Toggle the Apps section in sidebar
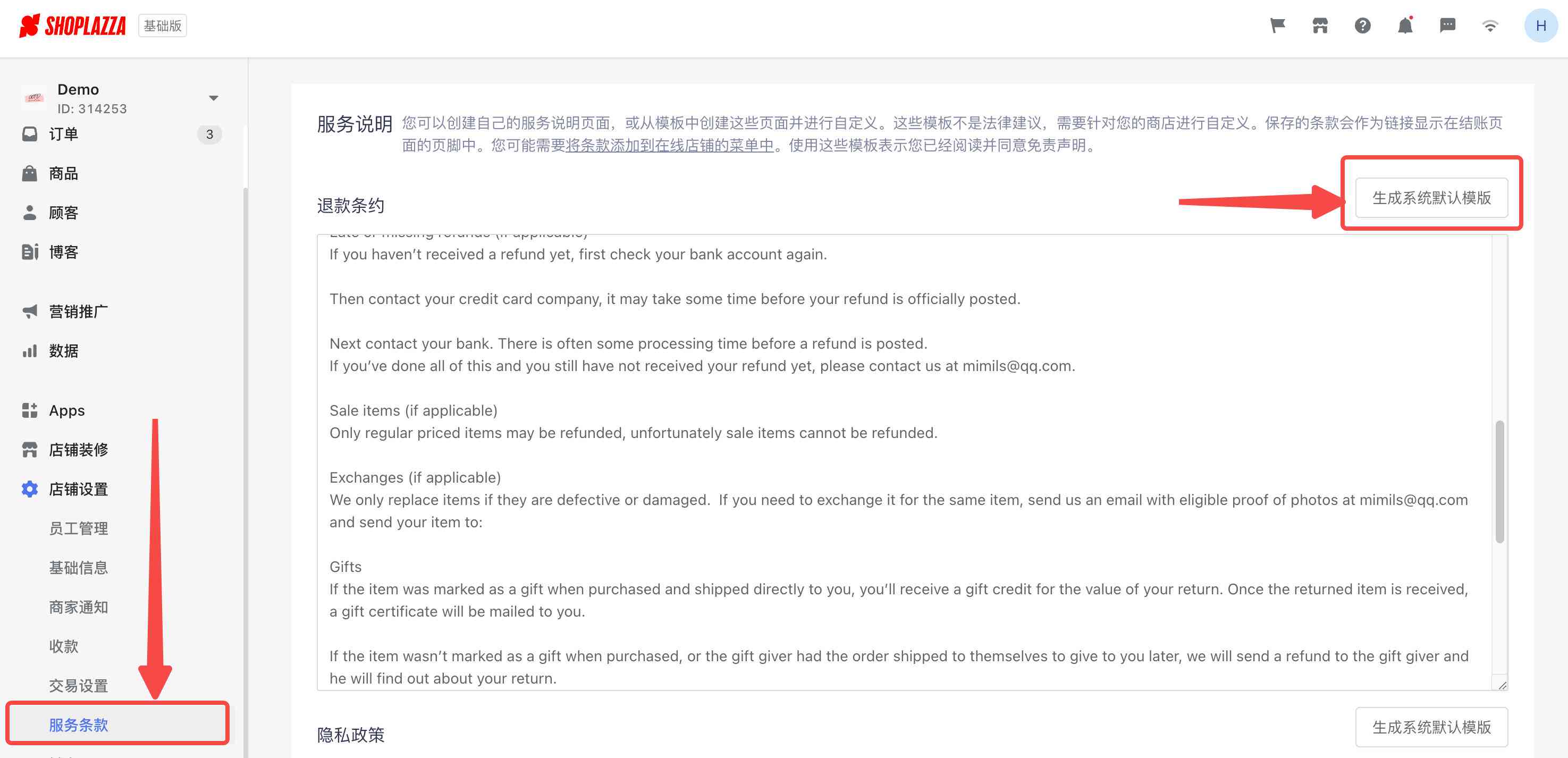This screenshot has height=758, width=1568. point(66,410)
